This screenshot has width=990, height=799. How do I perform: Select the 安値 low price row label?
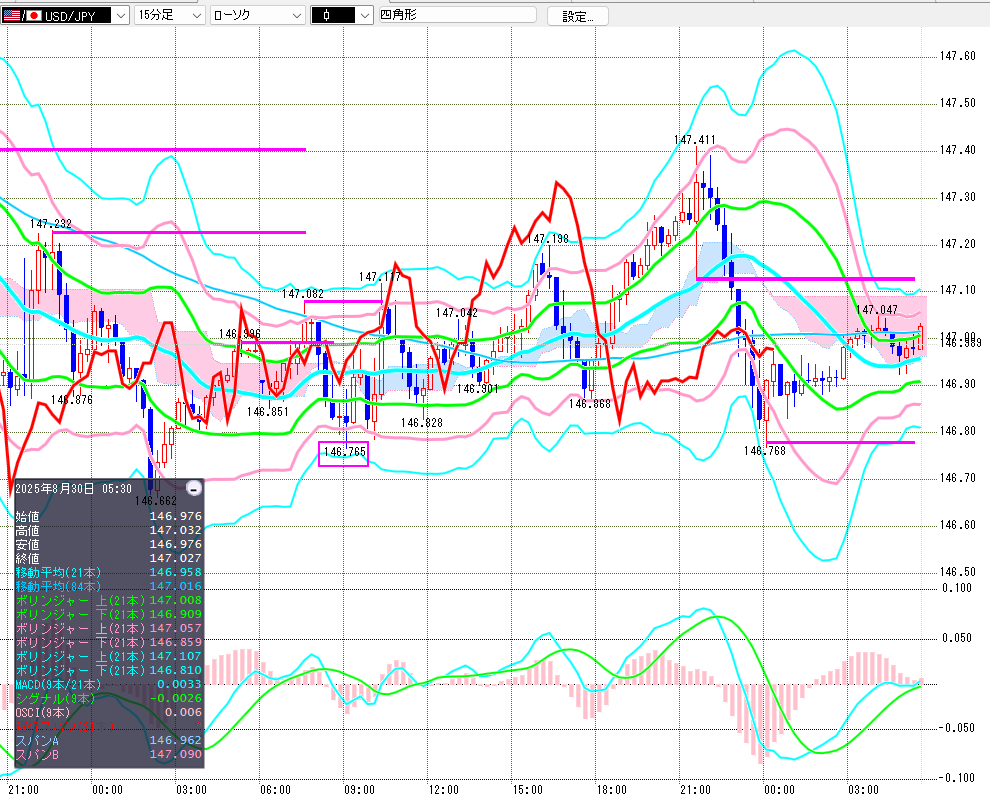[x=27, y=544]
